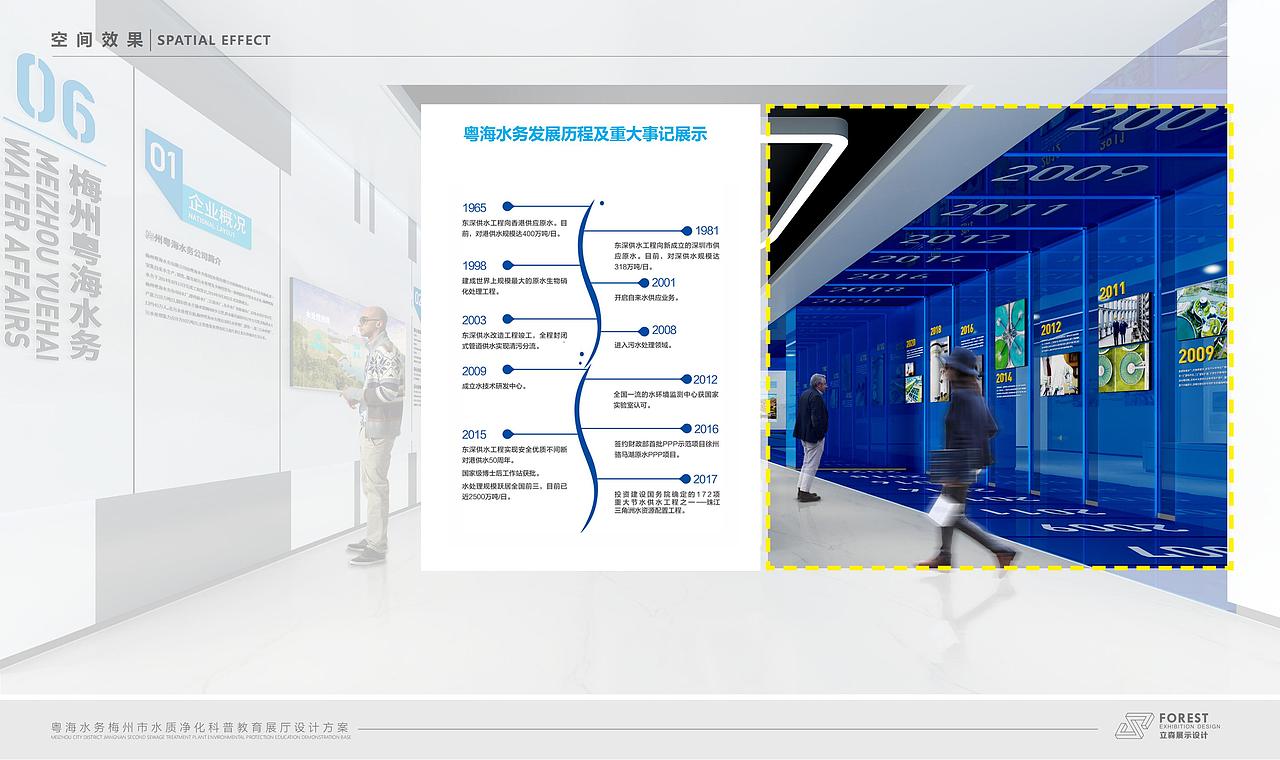Select the 1965 timeline dot

[507, 207]
